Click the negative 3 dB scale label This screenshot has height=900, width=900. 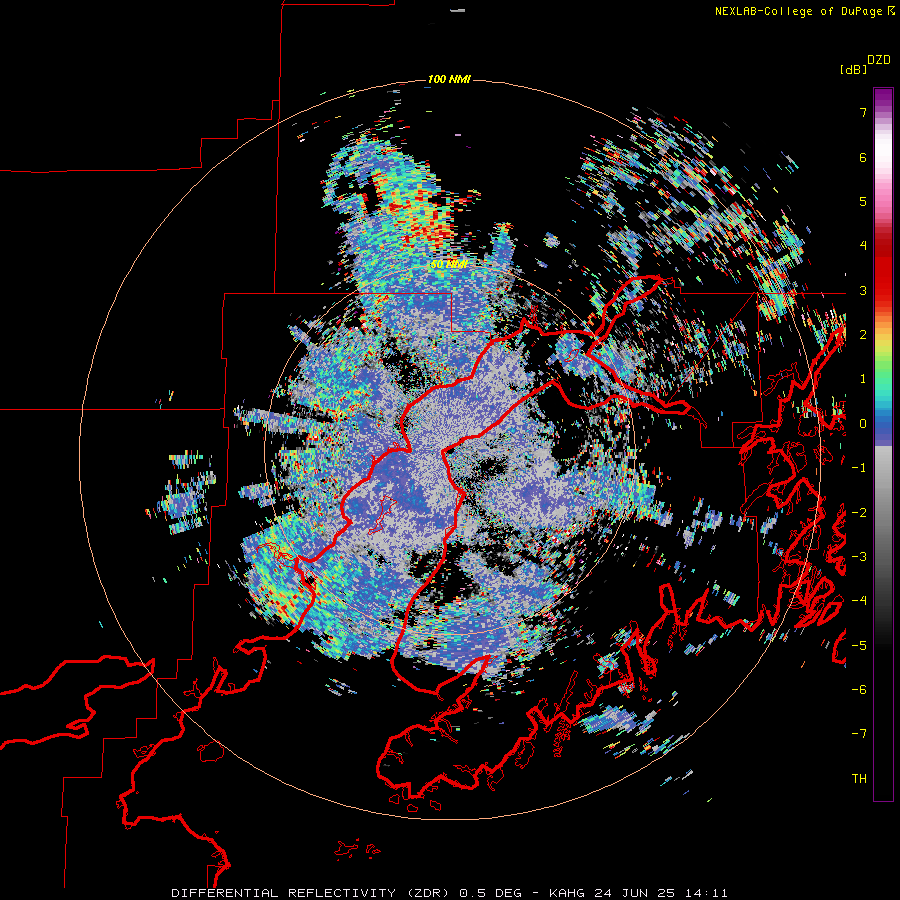(x=859, y=557)
